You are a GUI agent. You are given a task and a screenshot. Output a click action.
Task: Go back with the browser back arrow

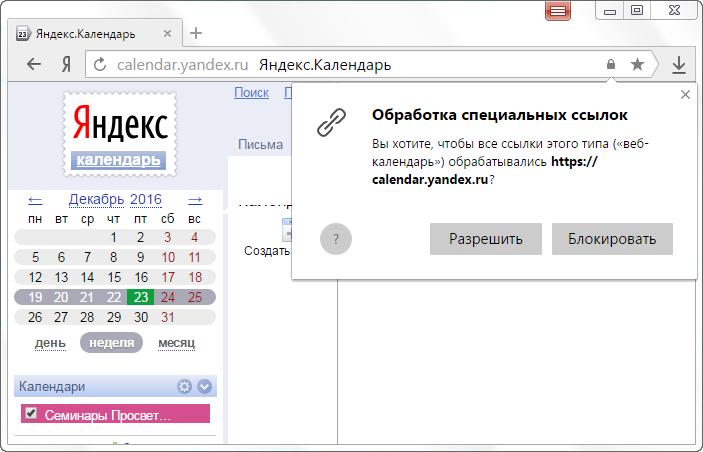[x=34, y=65]
